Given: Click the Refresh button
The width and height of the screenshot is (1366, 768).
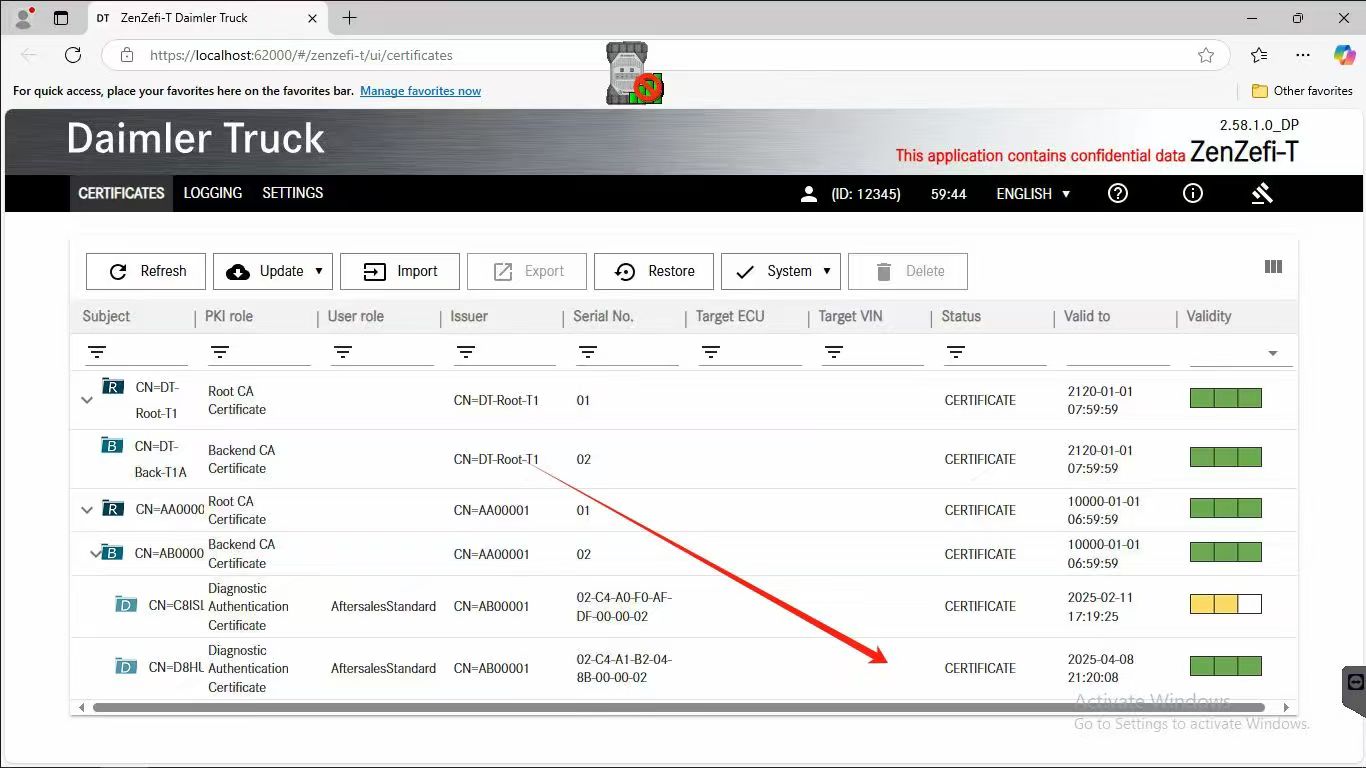Looking at the screenshot, I should (x=146, y=271).
